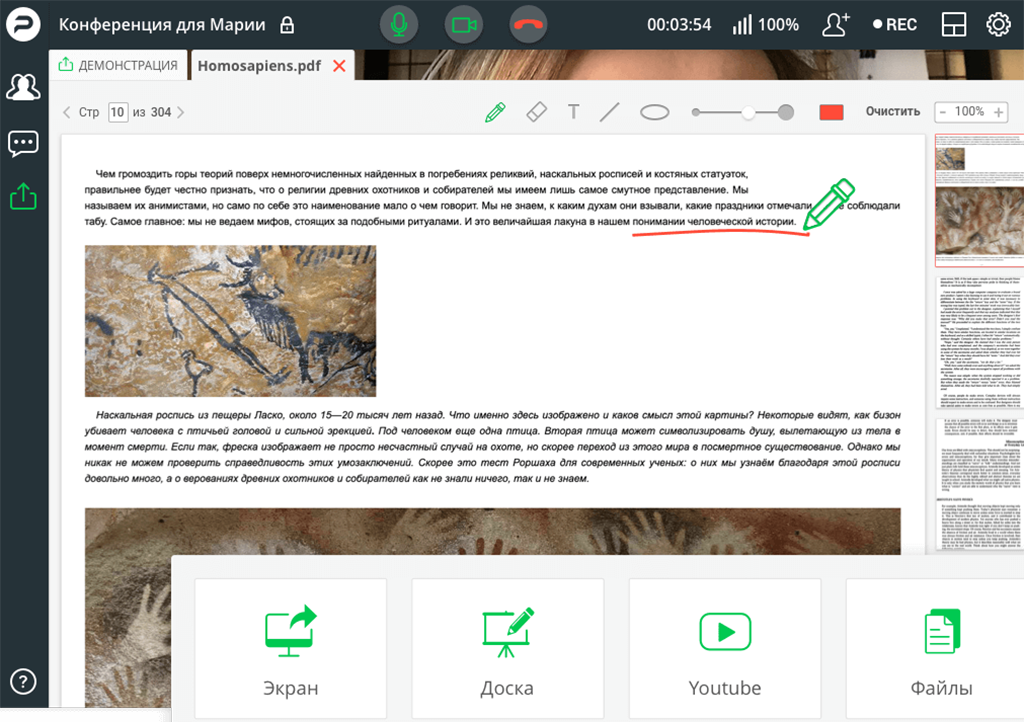Screen dimensions: 1024x722
Task: Close the Homosapiens.pdf tab
Action: point(339,66)
